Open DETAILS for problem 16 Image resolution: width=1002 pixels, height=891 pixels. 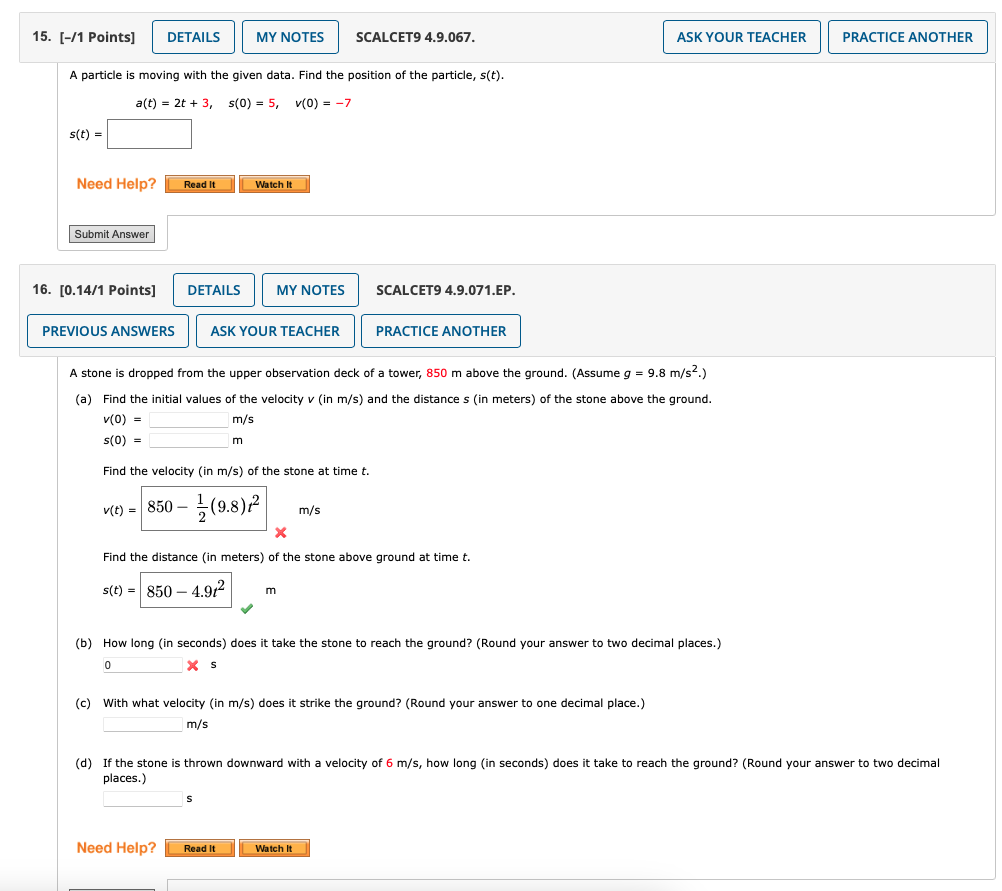click(213, 290)
